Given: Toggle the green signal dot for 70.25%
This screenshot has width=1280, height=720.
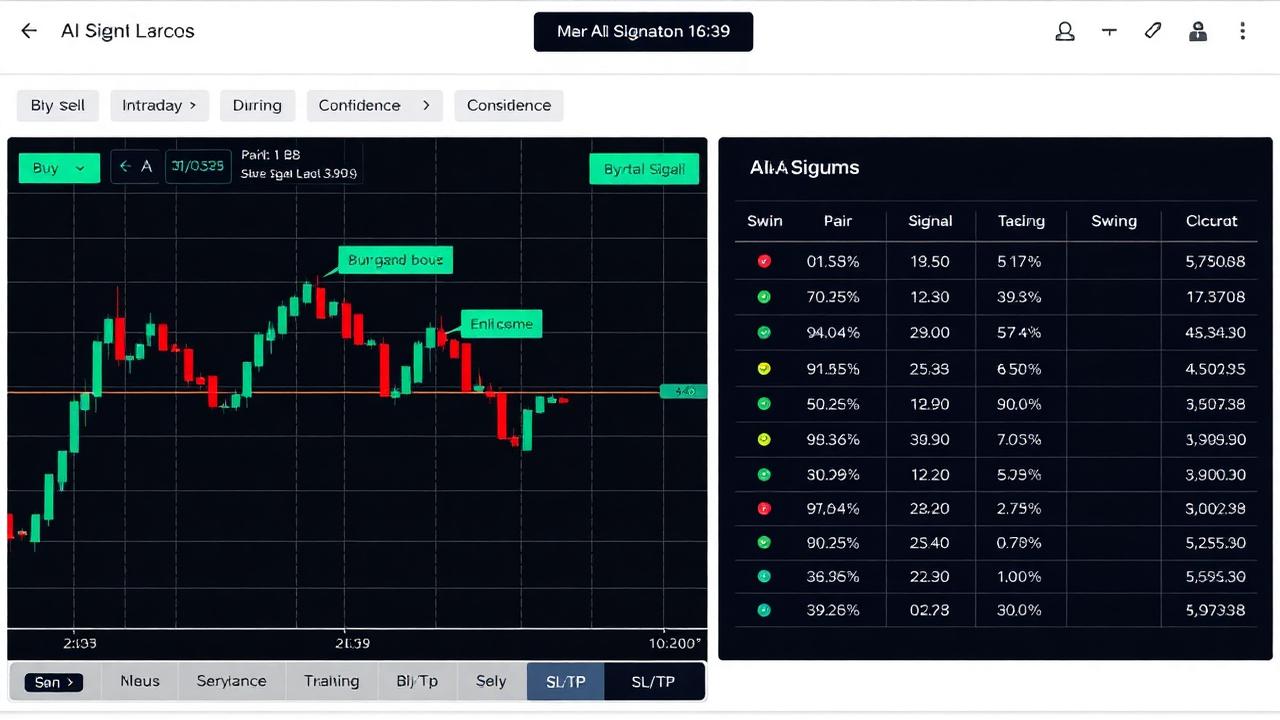Looking at the screenshot, I should (x=764, y=296).
